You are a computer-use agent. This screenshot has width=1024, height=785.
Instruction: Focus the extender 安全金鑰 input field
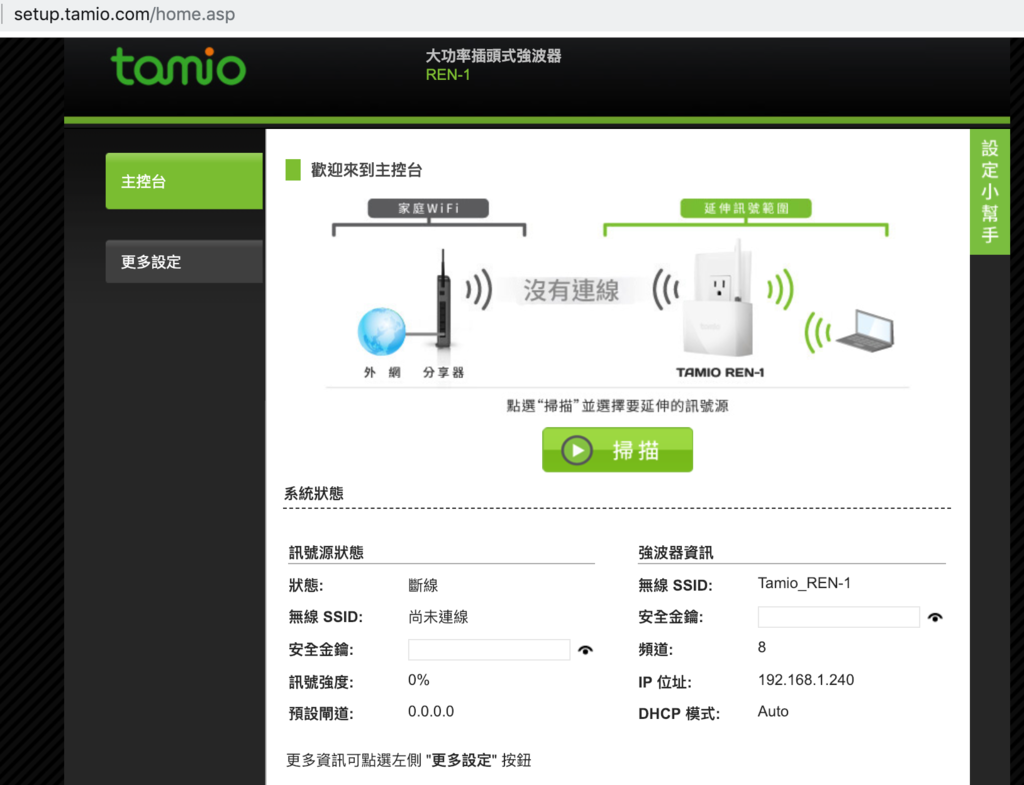pyautogui.click(x=839, y=617)
